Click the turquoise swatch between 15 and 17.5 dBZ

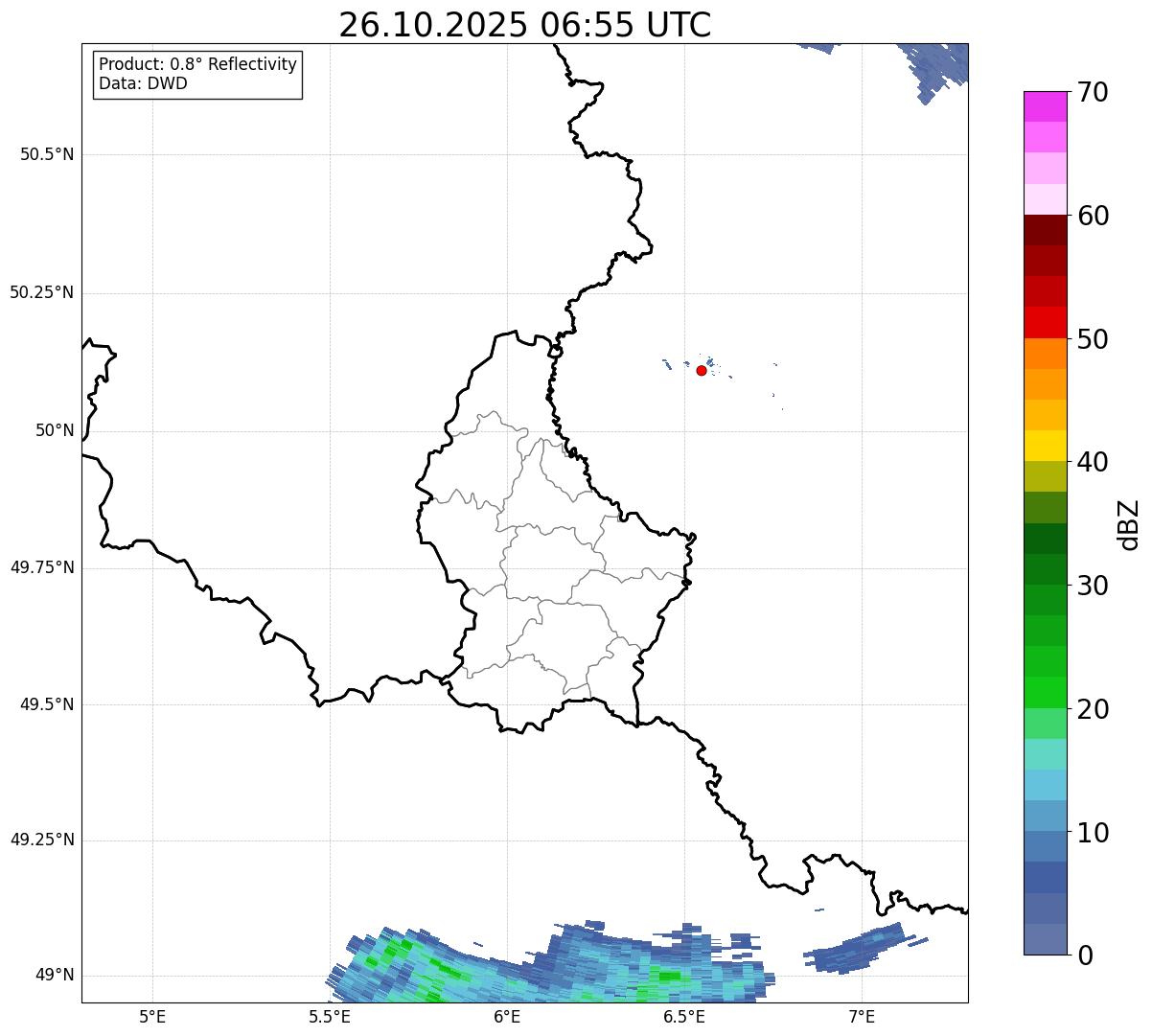point(1046,754)
